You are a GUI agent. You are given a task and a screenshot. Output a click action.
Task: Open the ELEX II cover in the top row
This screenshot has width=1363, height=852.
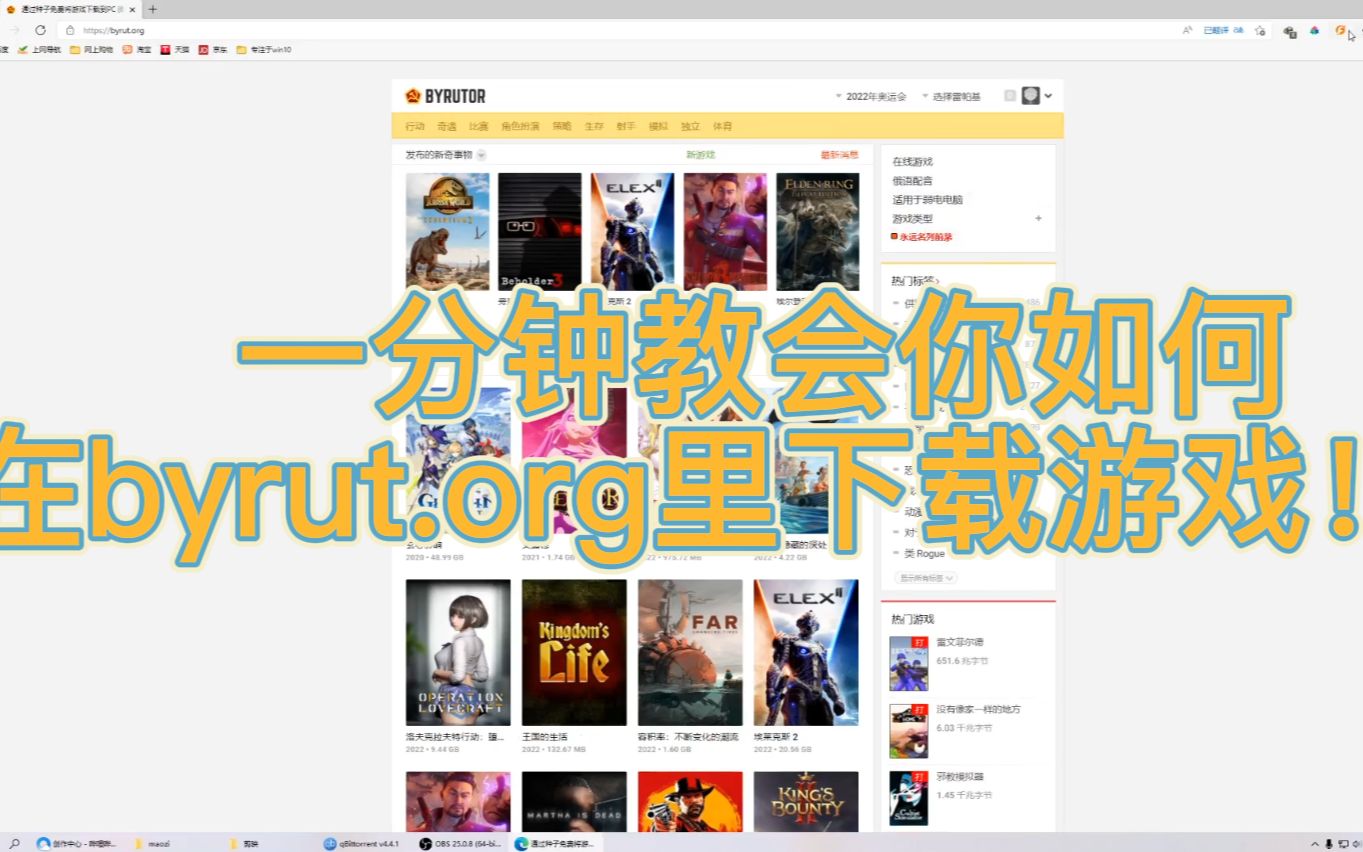pyautogui.click(x=633, y=232)
